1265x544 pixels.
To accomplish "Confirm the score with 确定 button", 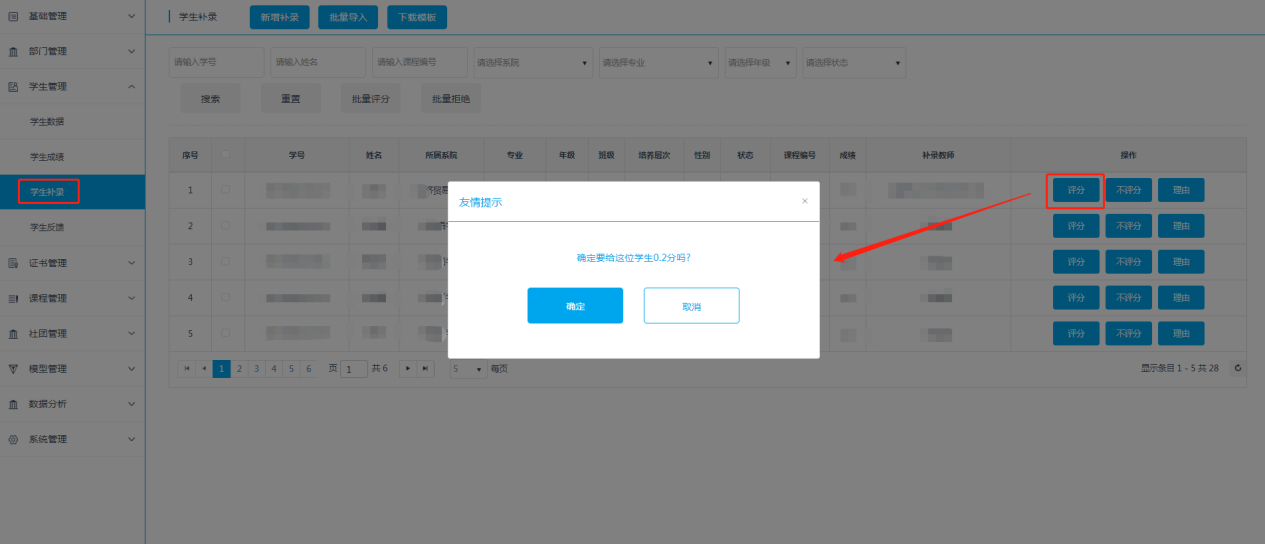I will [x=575, y=306].
